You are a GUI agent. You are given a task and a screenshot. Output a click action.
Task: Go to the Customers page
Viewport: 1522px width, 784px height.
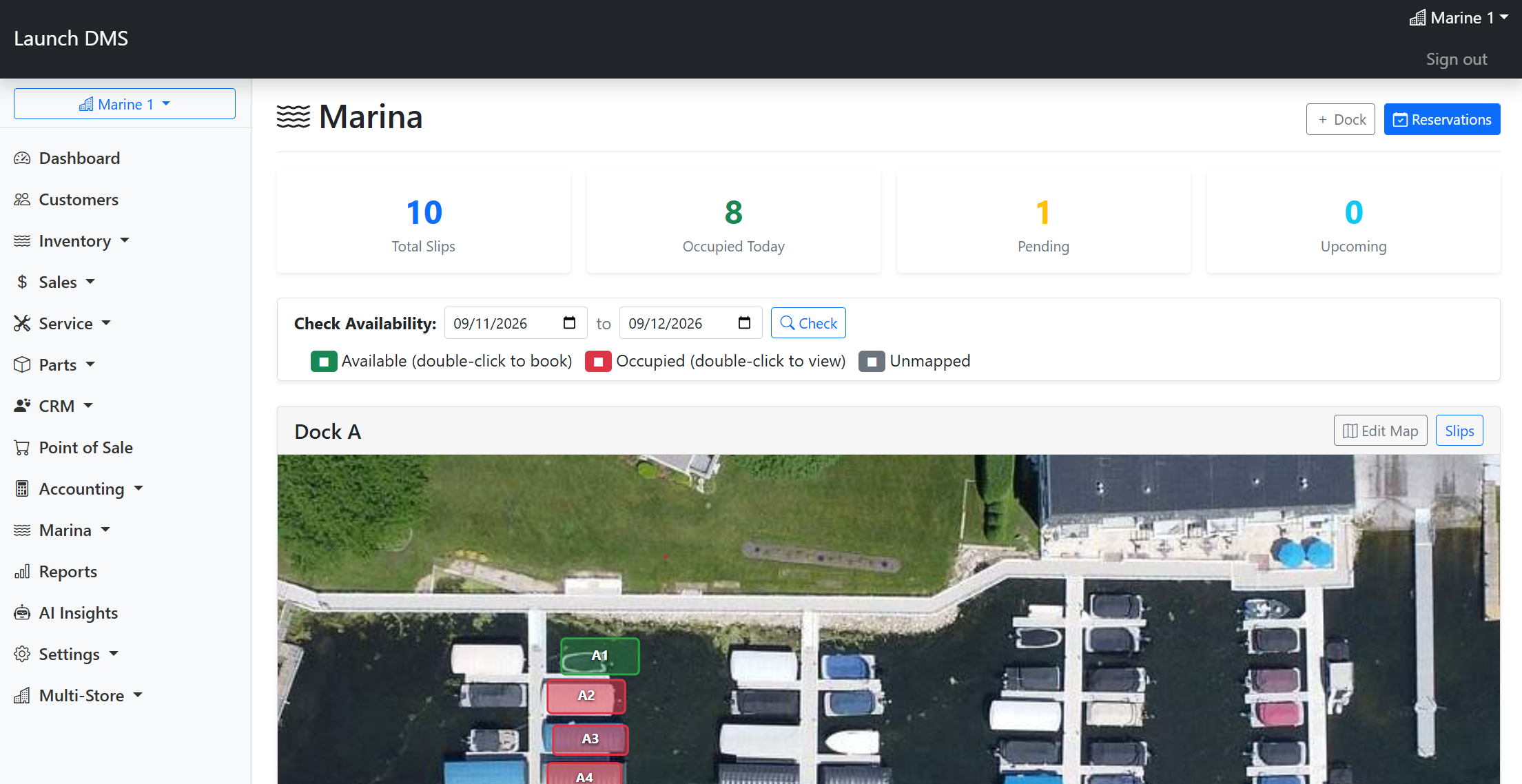[79, 200]
